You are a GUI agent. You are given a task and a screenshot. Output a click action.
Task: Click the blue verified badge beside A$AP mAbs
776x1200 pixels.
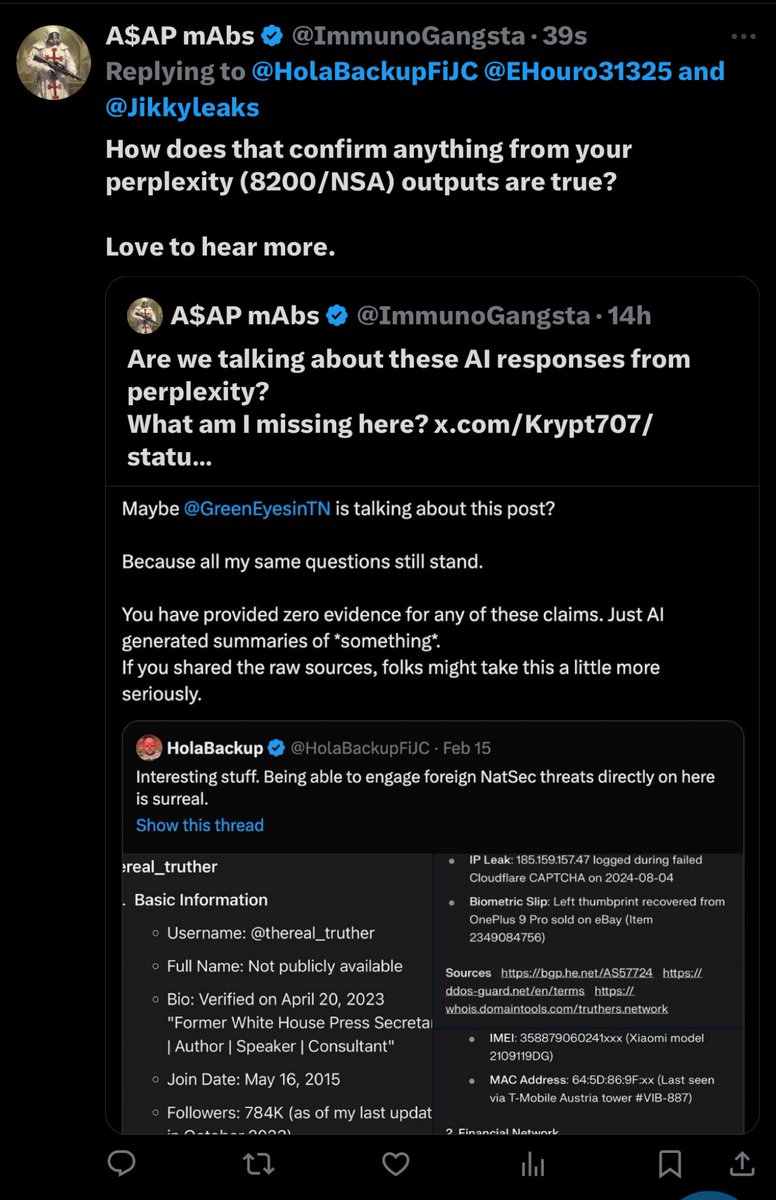270,36
